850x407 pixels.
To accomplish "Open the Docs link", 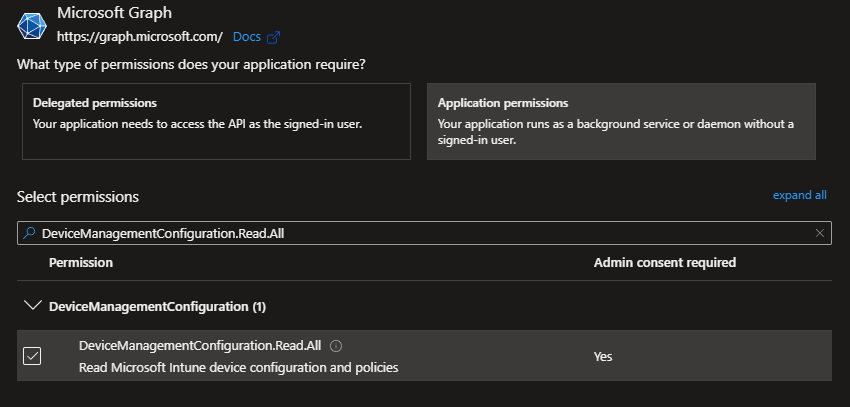I will (246, 37).
